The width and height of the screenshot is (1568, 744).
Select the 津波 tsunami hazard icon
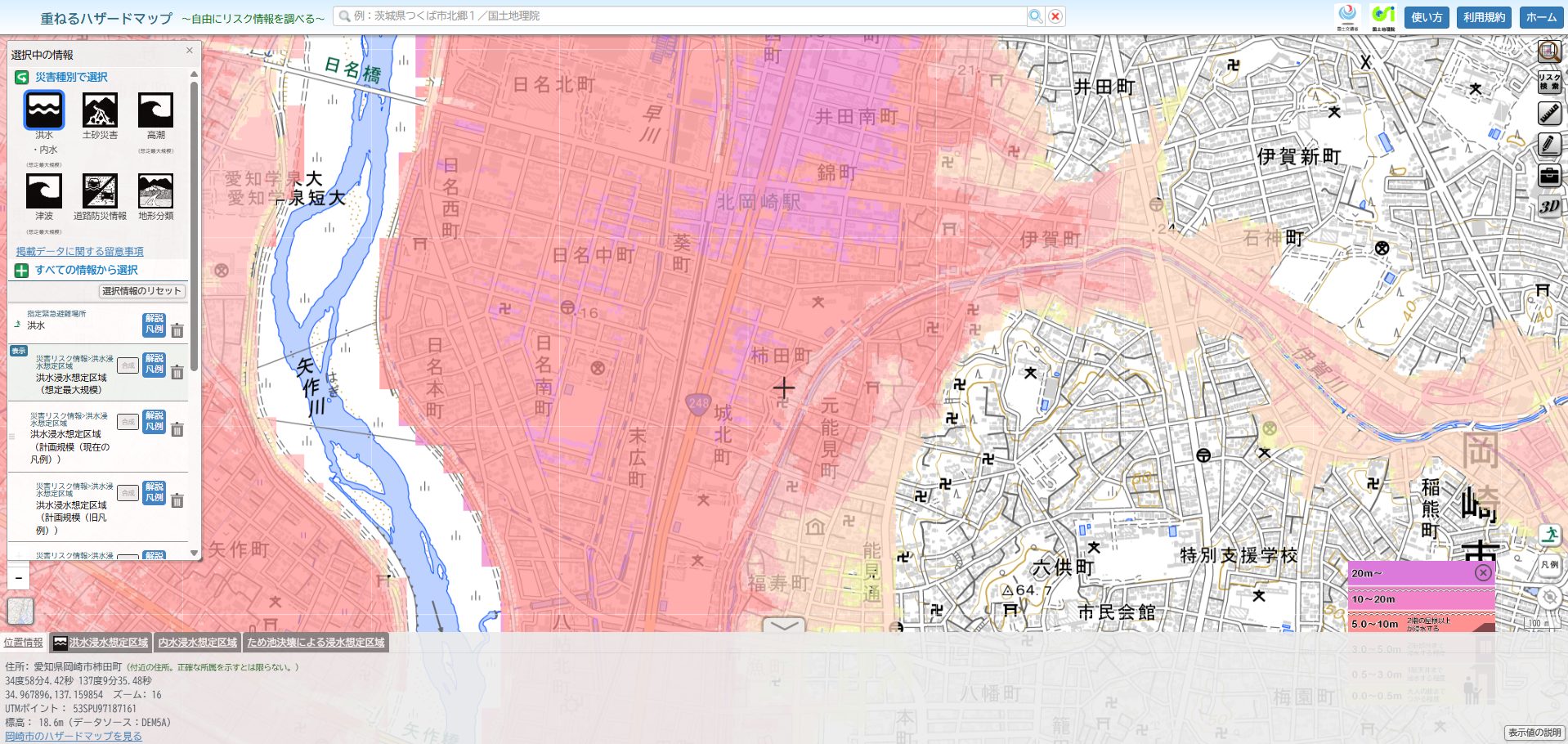click(x=43, y=191)
